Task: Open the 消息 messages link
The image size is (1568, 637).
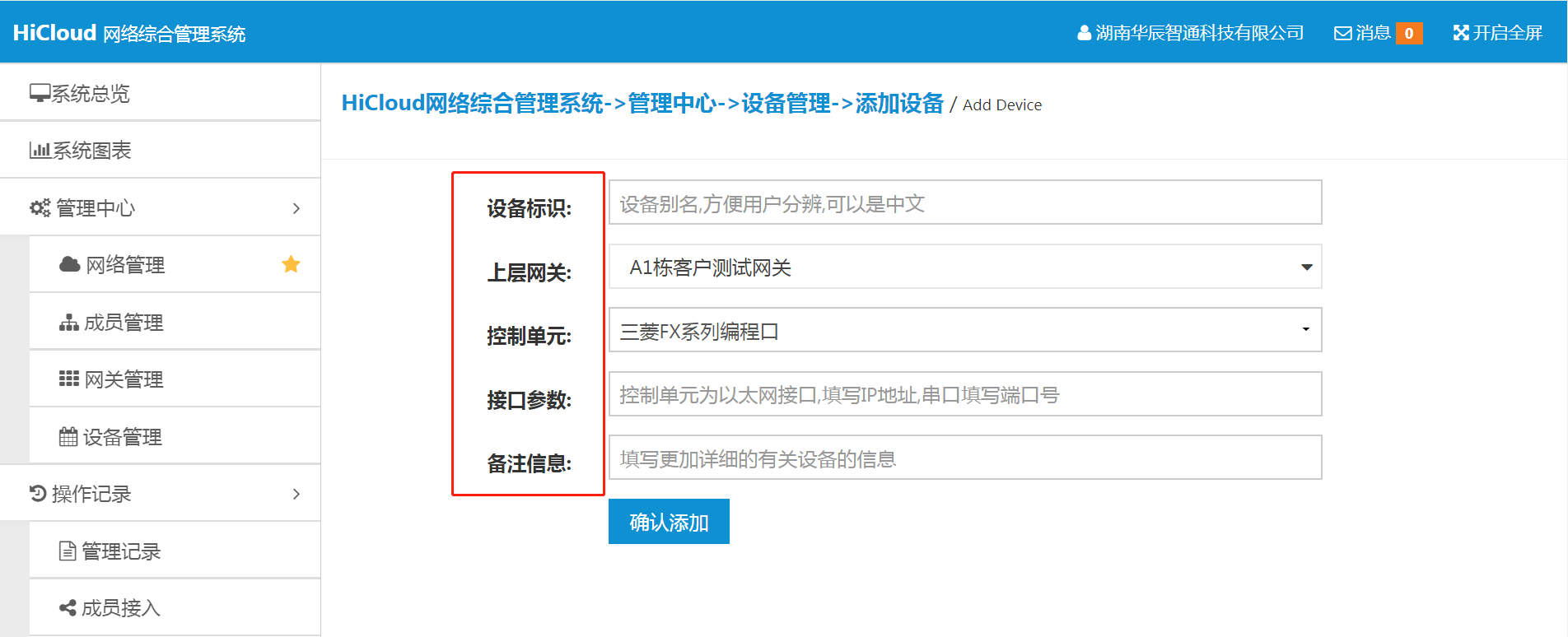Action: (x=1363, y=33)
